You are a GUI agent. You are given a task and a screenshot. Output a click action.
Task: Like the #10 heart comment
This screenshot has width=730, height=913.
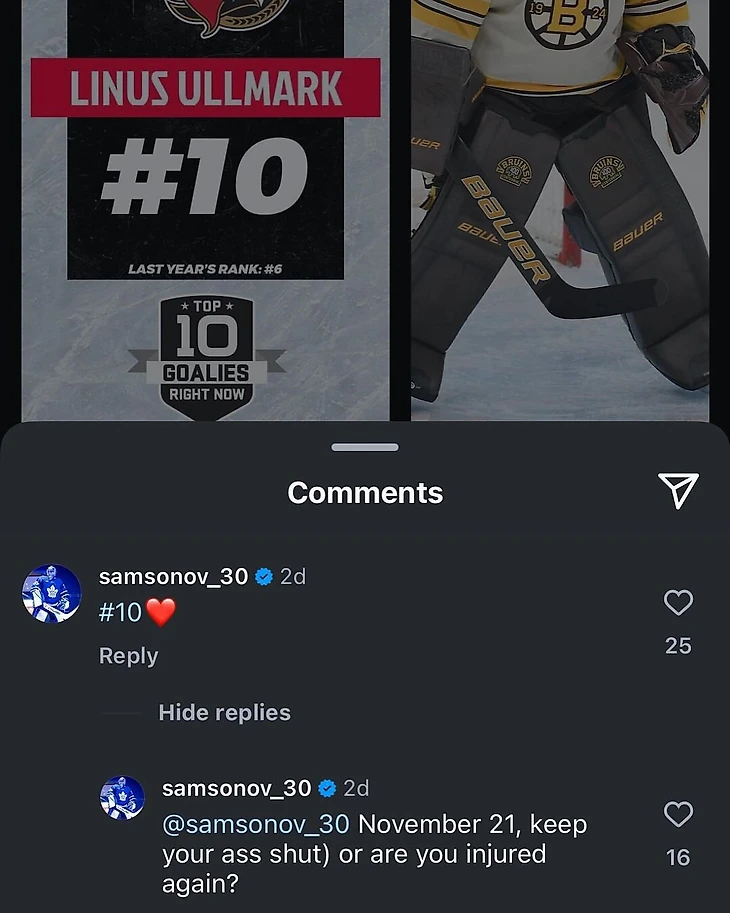[678, 602]
